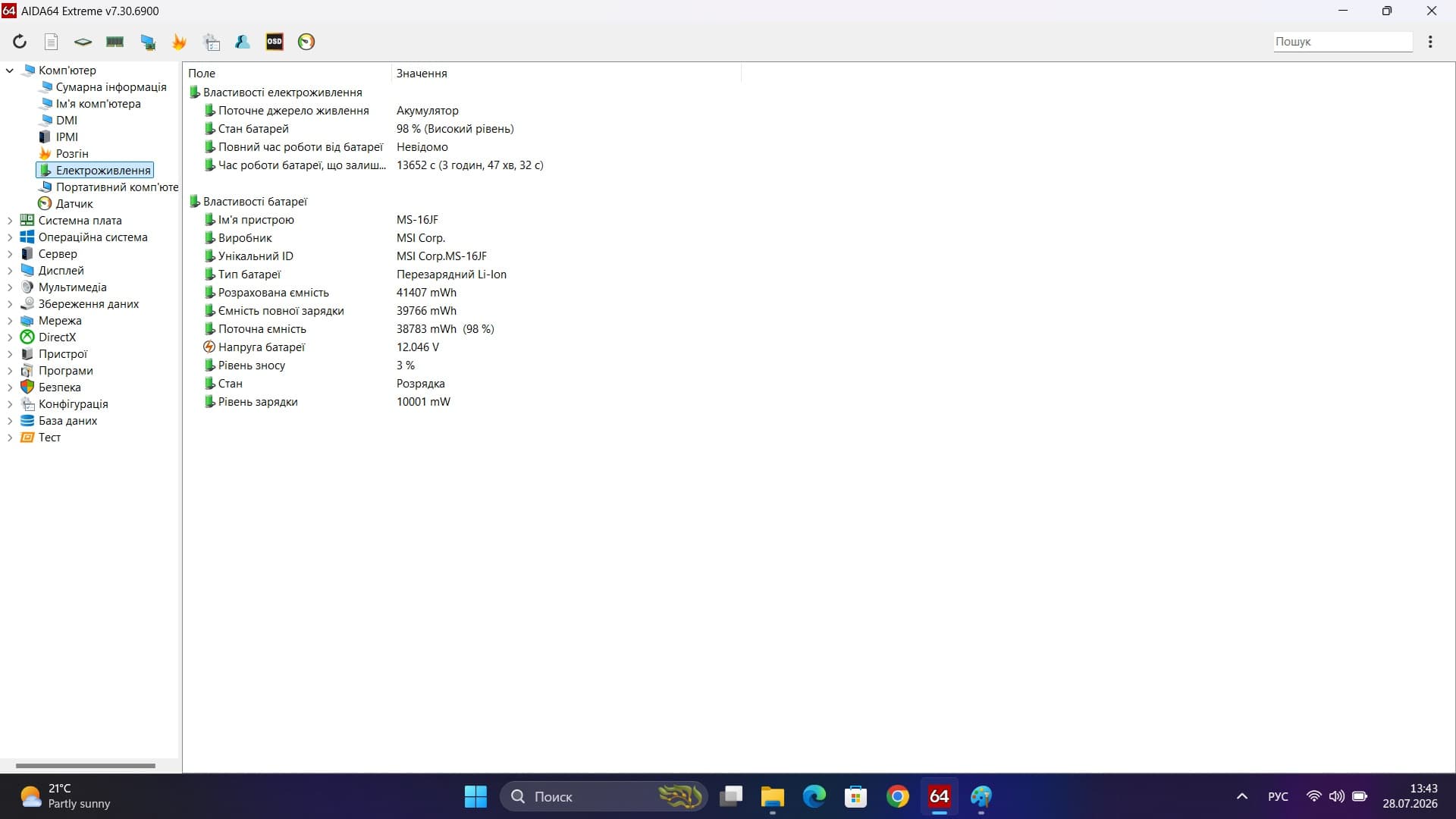Viewport: 1456px width, 819px height.
Task: Click the 39766 mWh value
Action: point(426,311)
